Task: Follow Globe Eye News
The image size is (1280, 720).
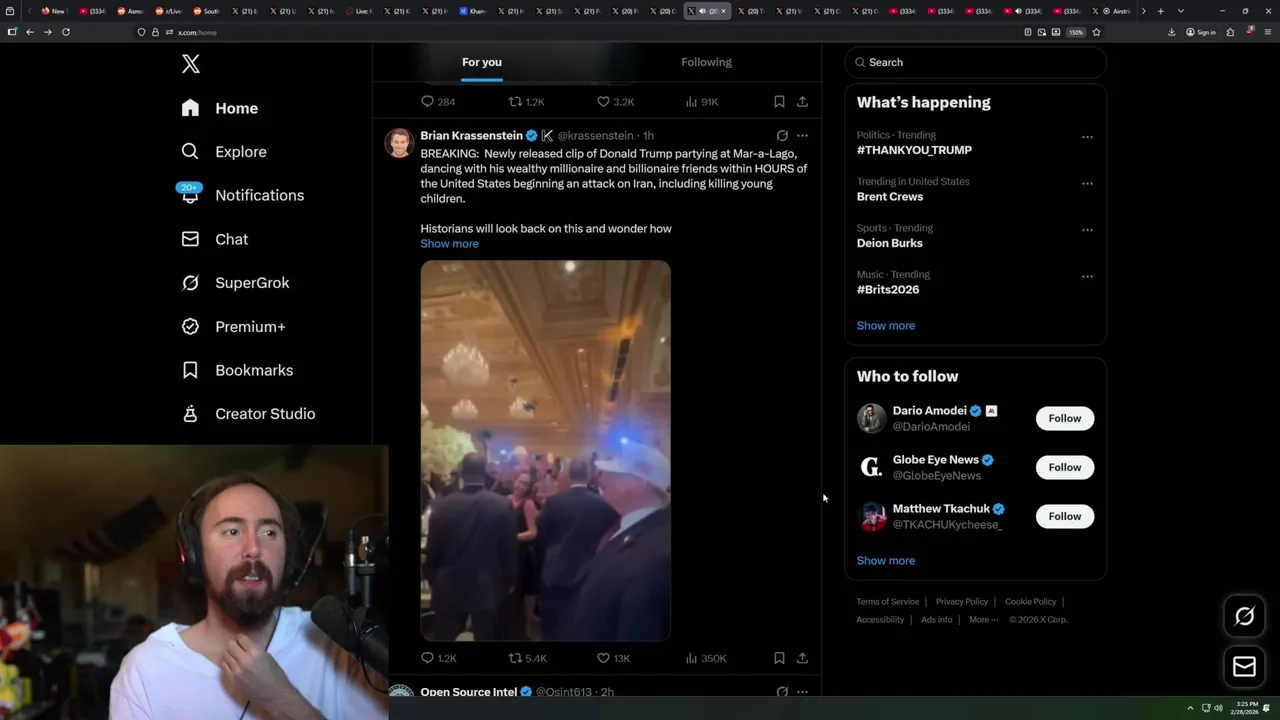Action: coord(1064,467)
